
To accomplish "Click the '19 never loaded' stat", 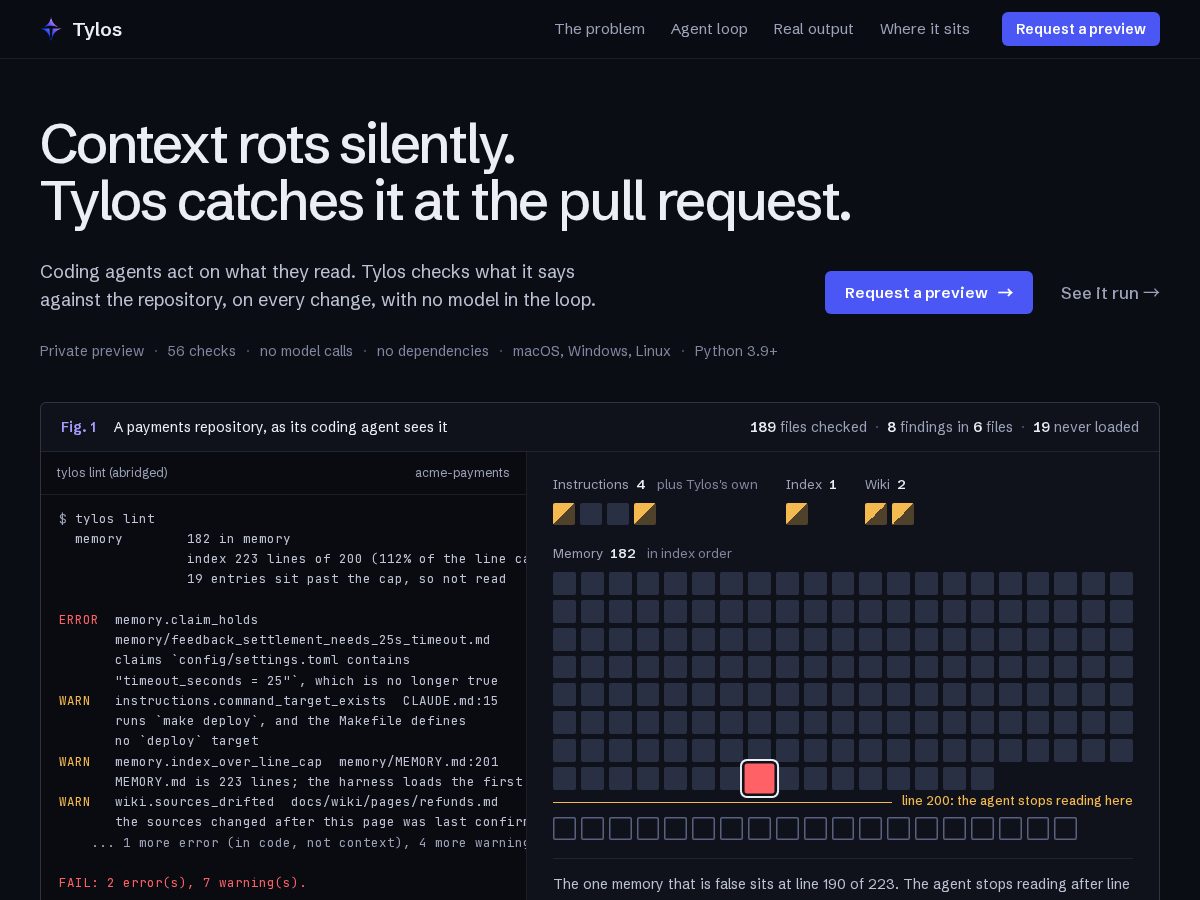I will click(1086, 427).
